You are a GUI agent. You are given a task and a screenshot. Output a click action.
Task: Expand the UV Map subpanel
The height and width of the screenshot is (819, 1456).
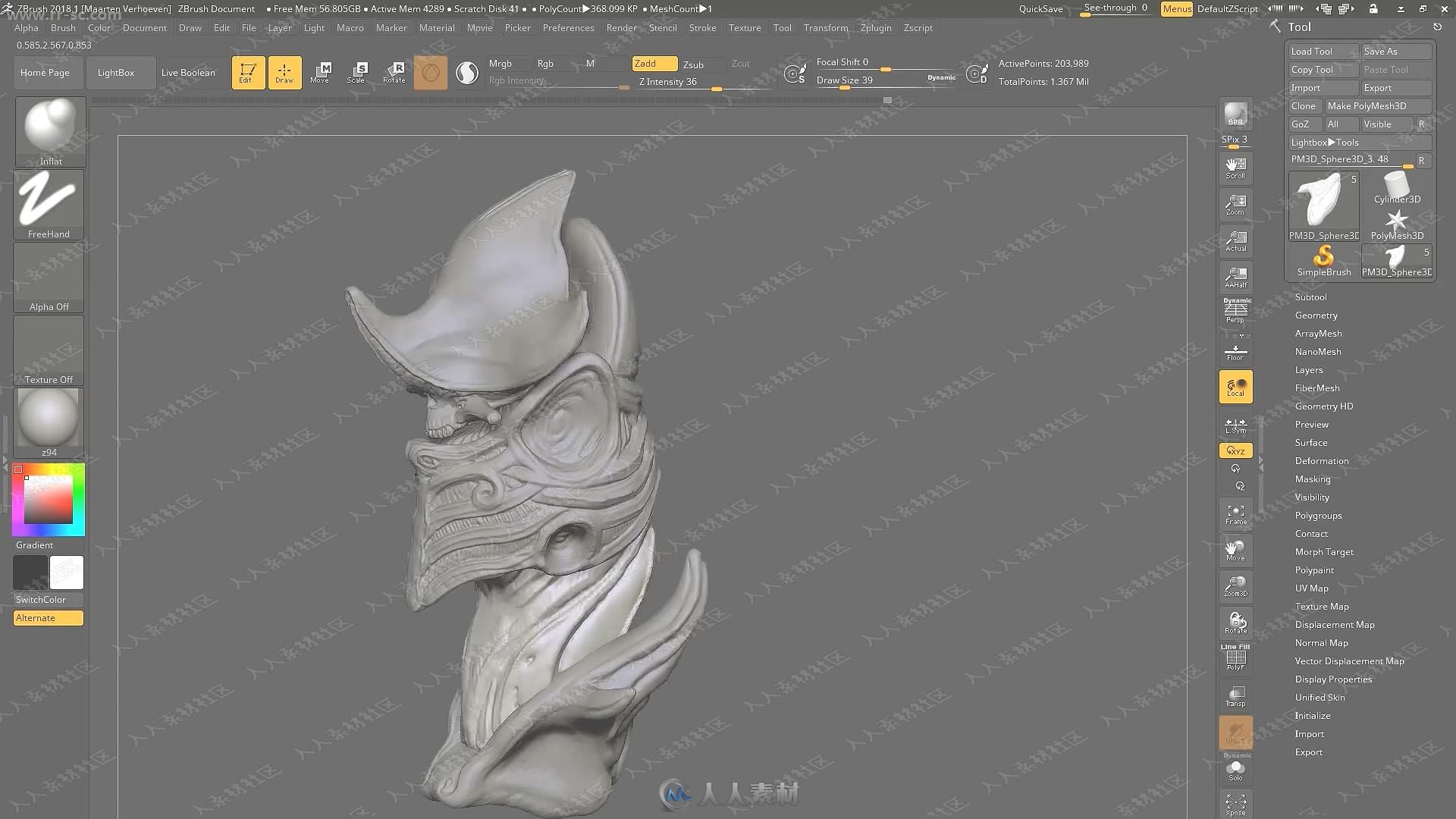(x=1311, y=588)
